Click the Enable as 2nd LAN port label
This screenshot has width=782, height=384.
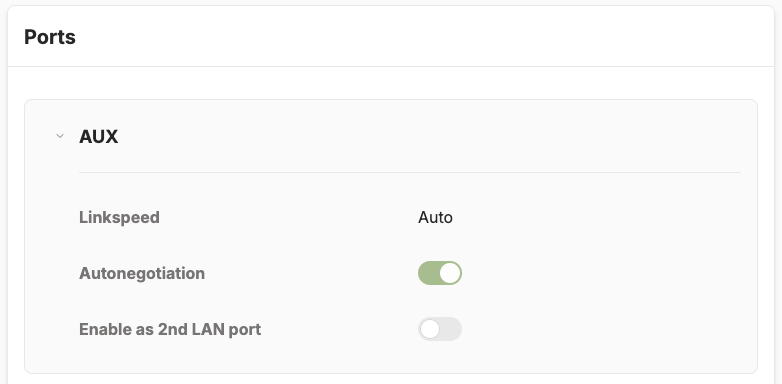tap(170, 329)
